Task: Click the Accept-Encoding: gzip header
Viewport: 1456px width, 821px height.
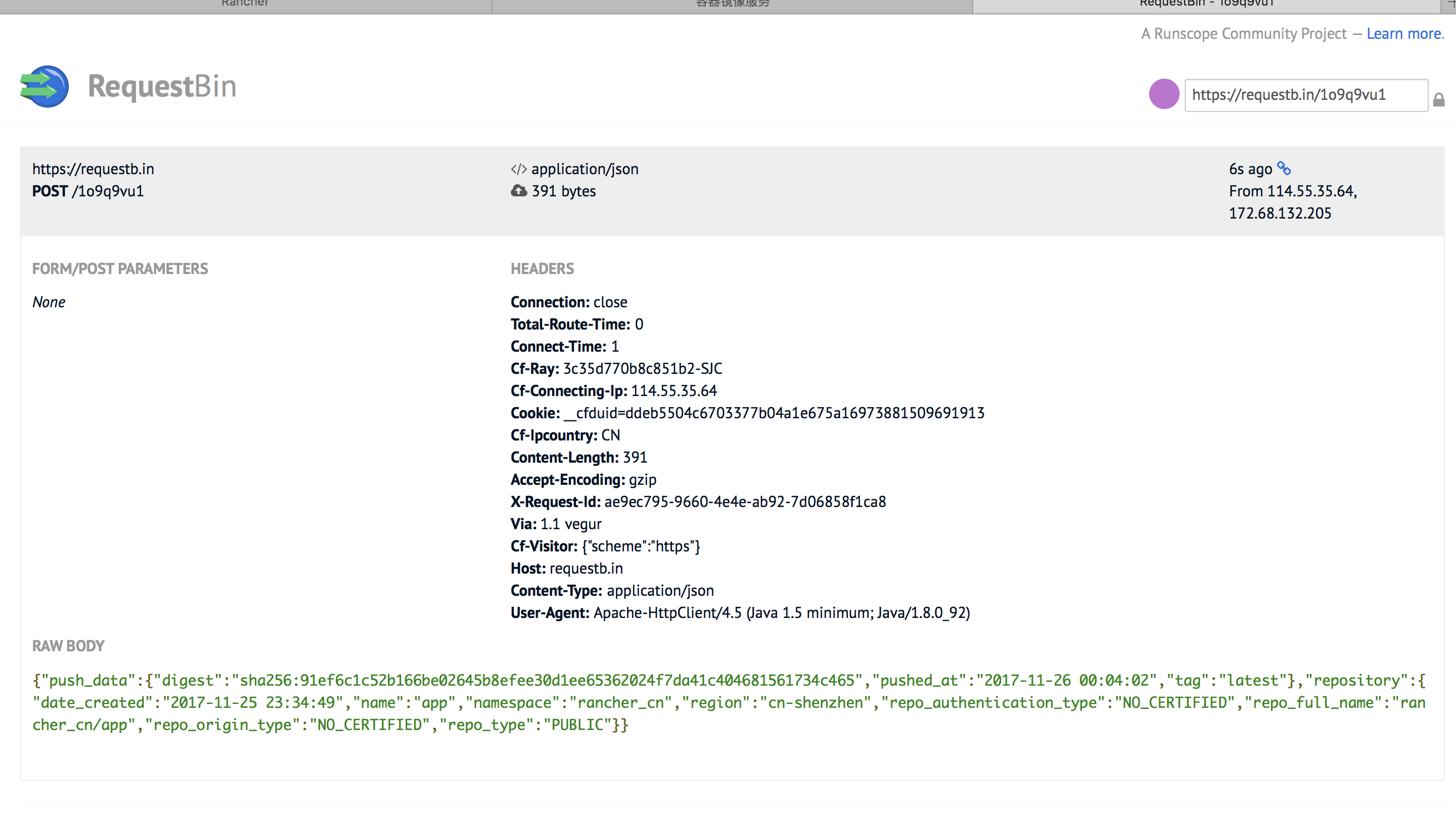Action: [583, 480]
